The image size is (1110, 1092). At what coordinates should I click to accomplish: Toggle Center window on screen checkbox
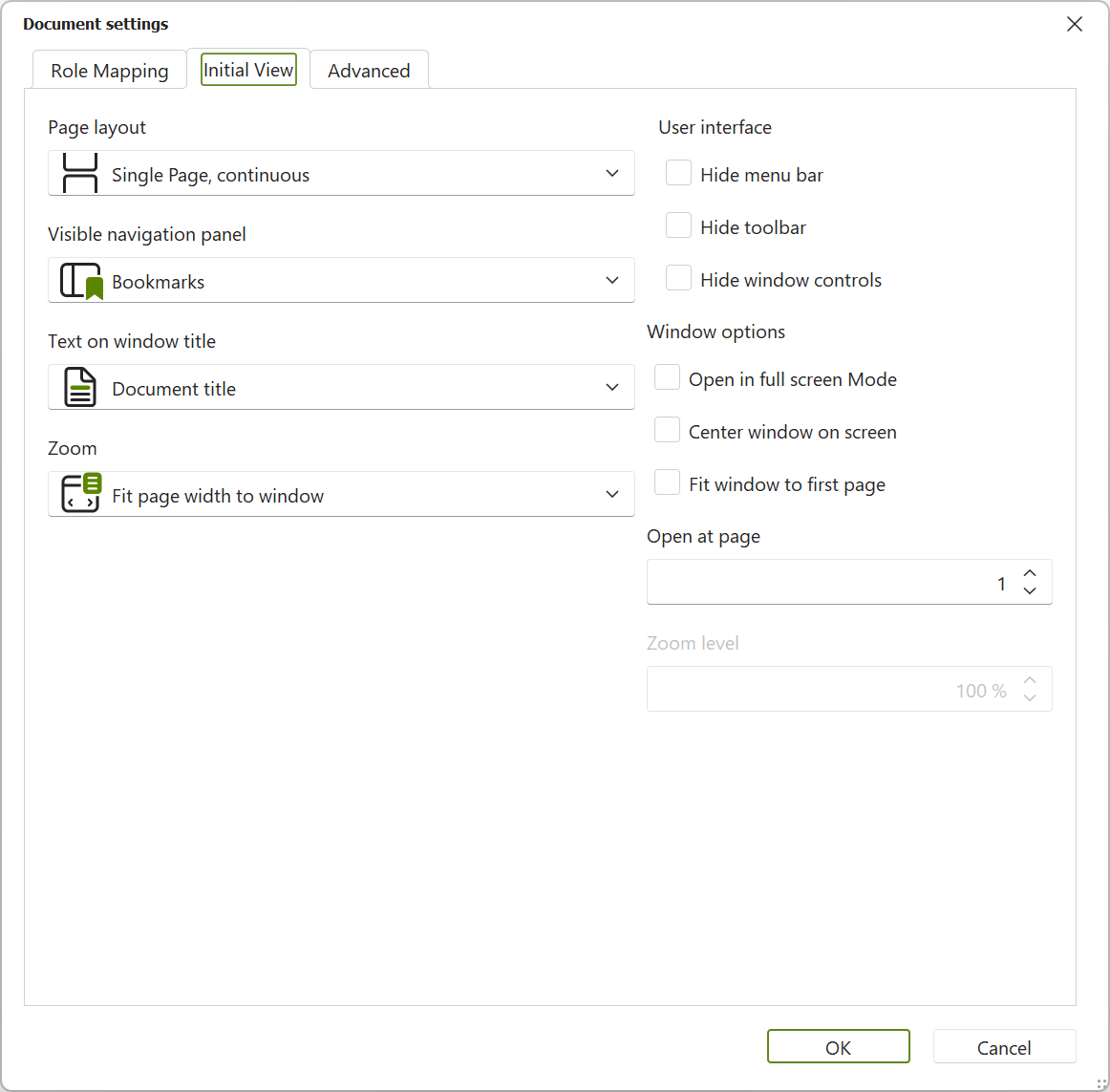pos(667,430)
